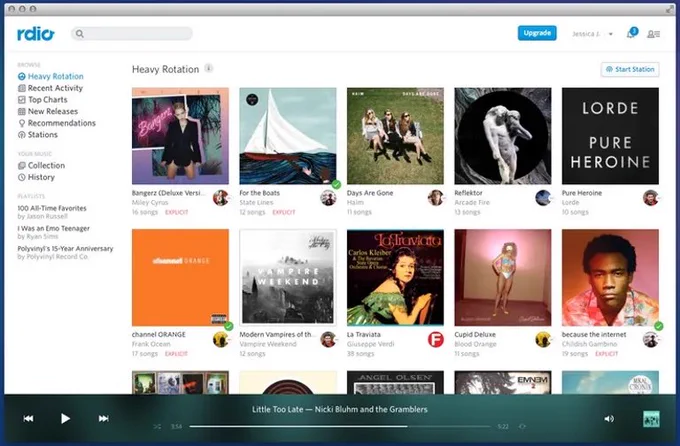Open New Releases in sidebar
The image size is (680, 446).
(x=48, y=112)
